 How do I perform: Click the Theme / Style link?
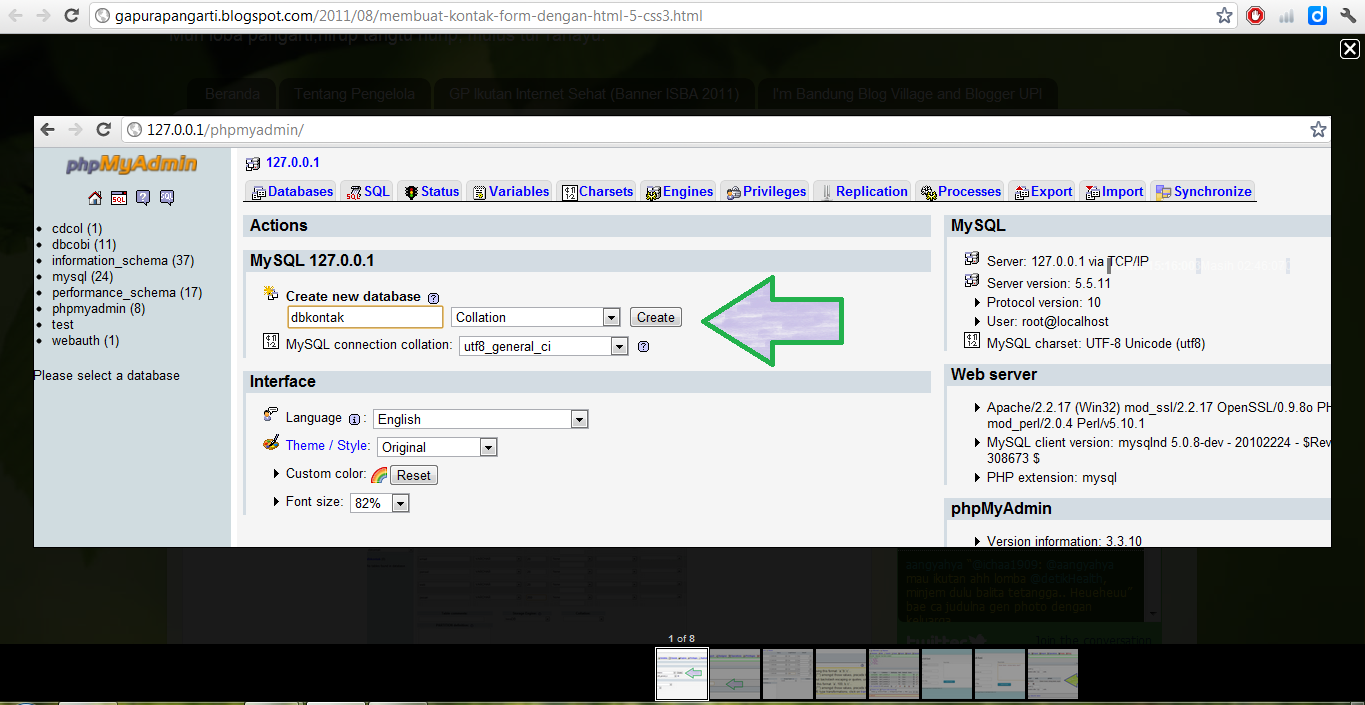pos(327,445)
